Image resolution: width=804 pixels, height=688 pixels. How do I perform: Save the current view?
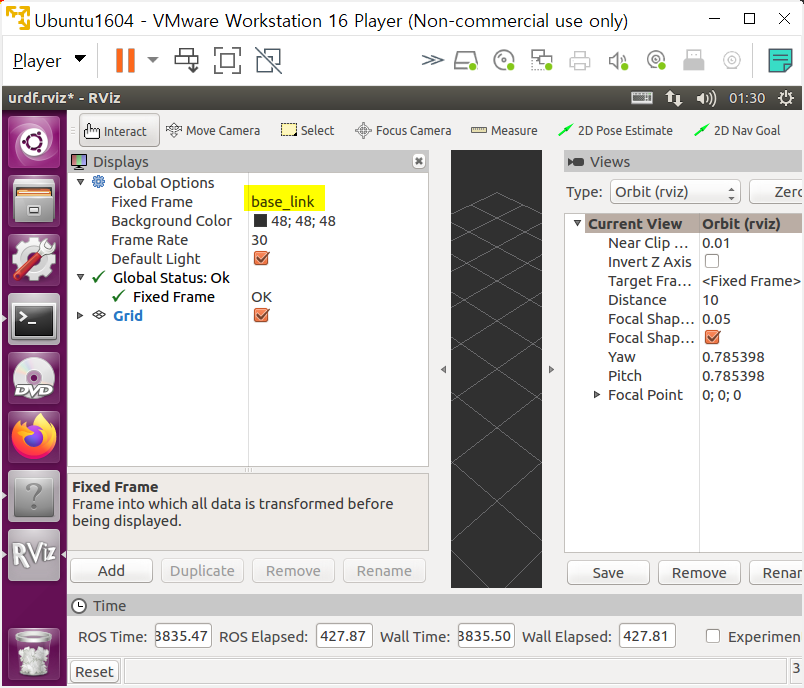(x=608, y=573)
